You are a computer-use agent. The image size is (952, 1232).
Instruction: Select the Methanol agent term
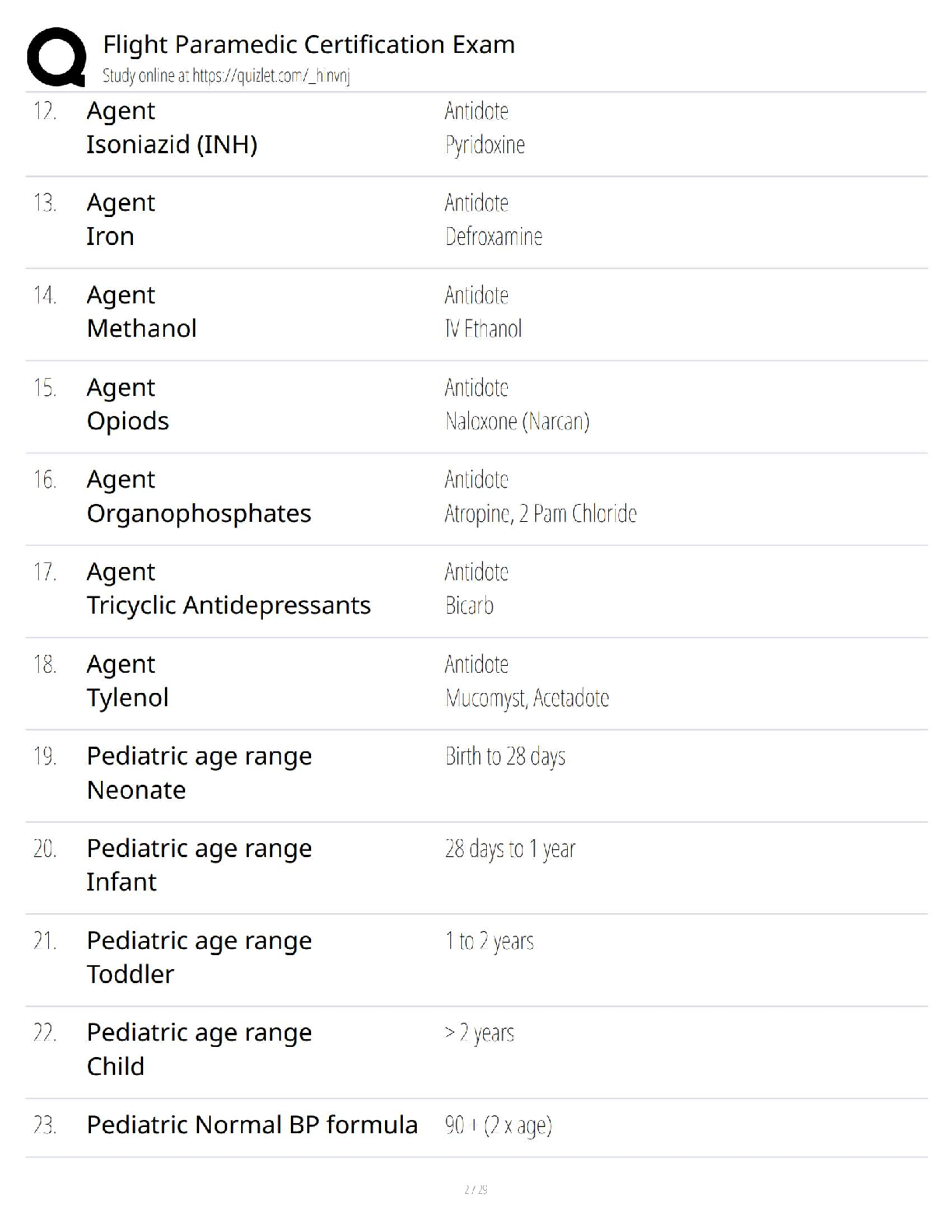(x=142, y=328)
